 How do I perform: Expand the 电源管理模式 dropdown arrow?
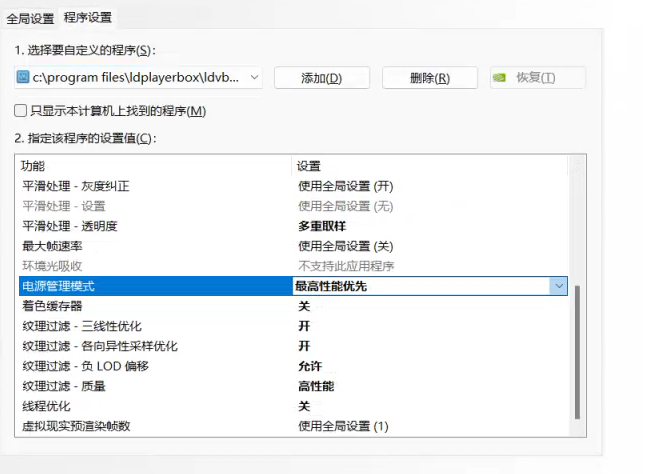[x=558, y=286]
